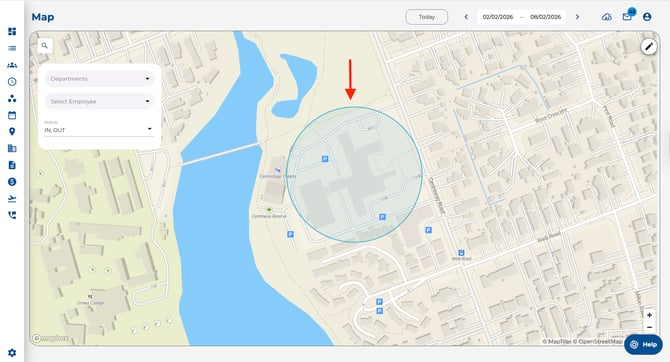
Task: Zoom out with the map minus button
Action: pos(649,327)
